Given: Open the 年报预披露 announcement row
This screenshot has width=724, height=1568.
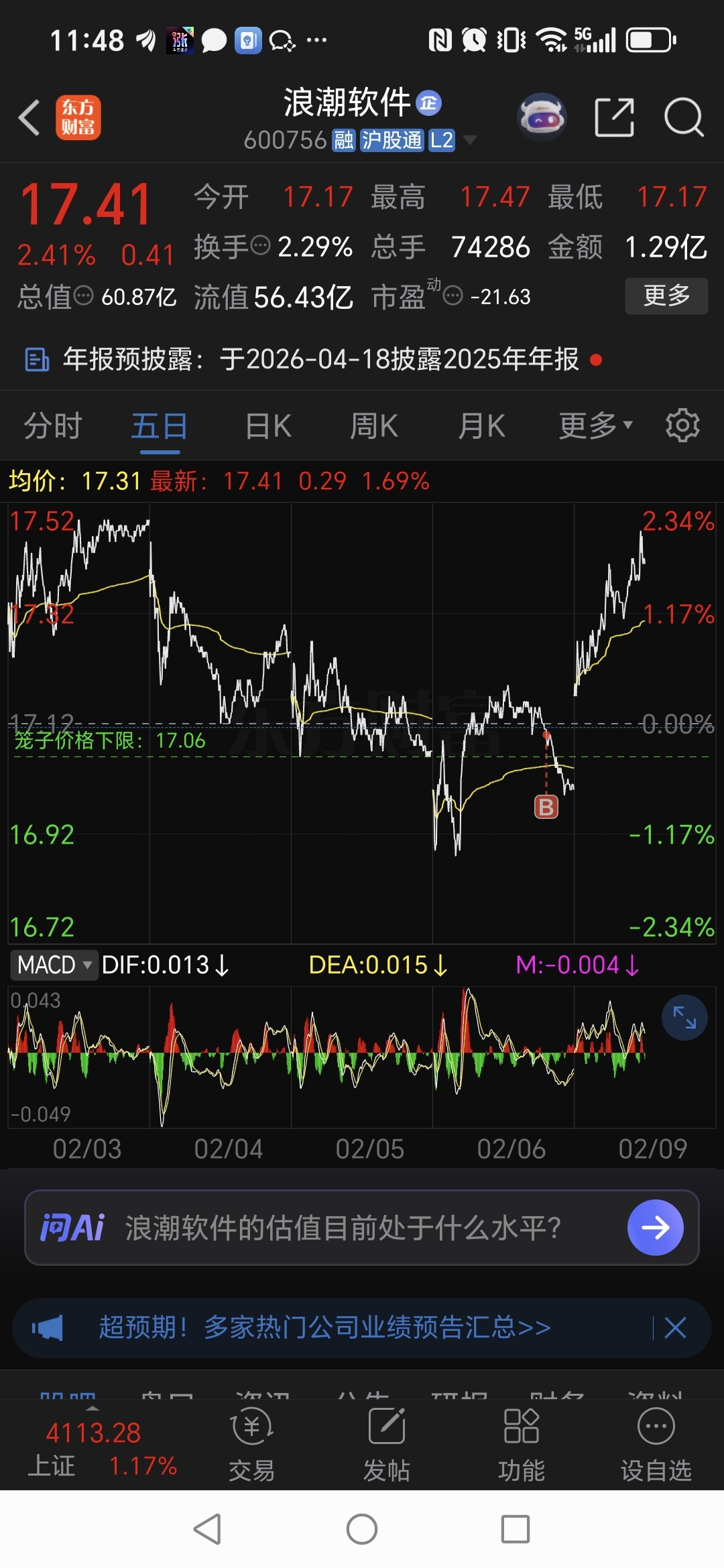Looking at the screenshot, I should tap(362, 359).
